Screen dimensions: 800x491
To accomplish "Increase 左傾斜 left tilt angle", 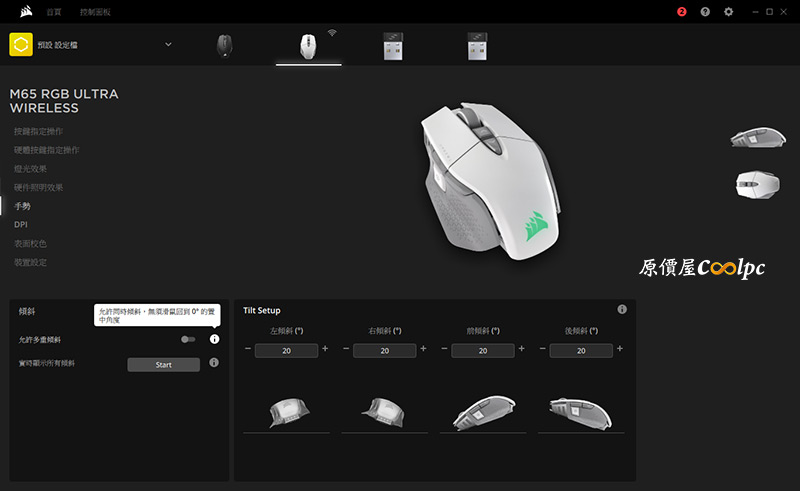I will pyautogui.click(x=325, y=349).
